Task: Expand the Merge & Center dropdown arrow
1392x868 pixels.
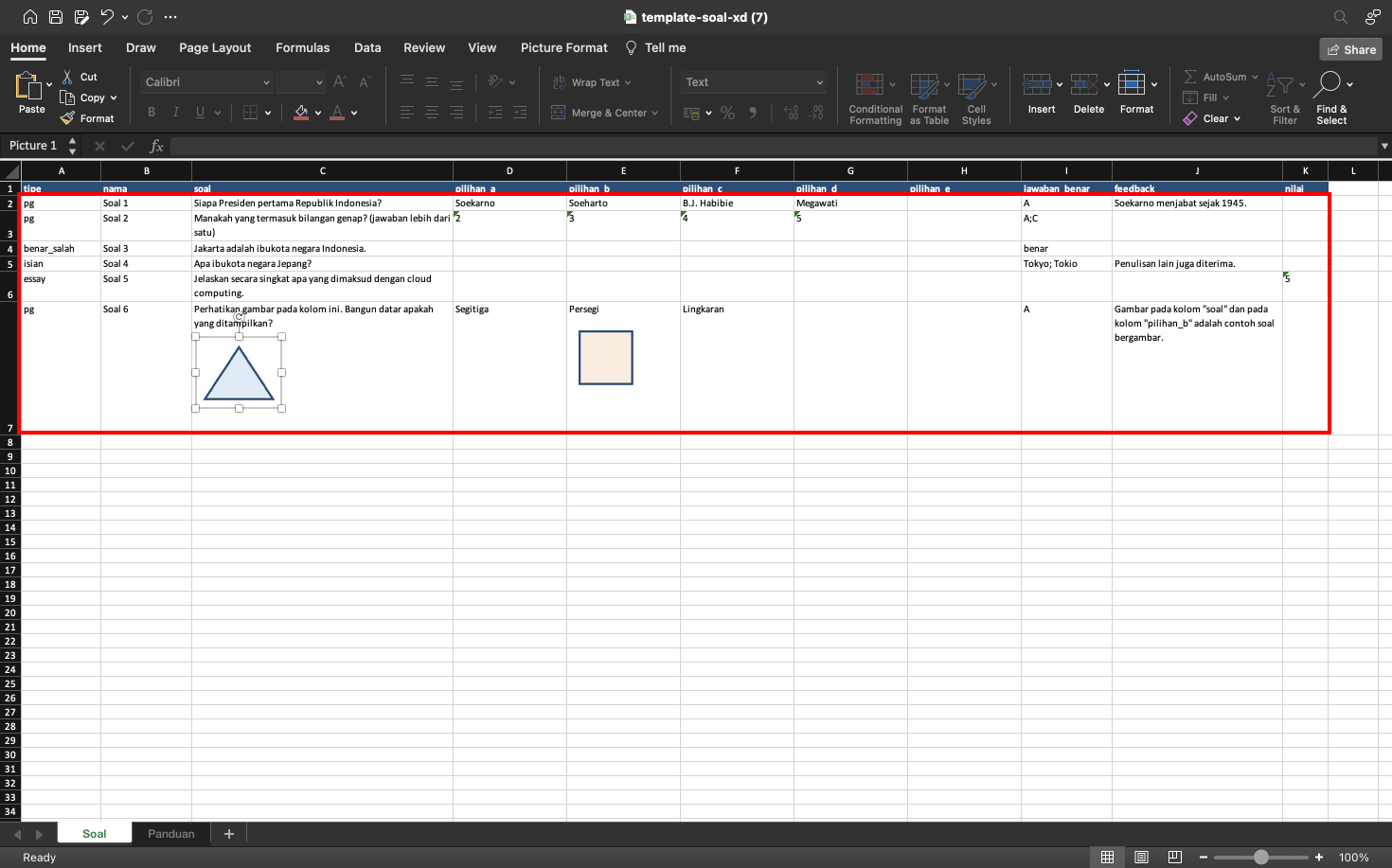Action: [x=654, y=113]
